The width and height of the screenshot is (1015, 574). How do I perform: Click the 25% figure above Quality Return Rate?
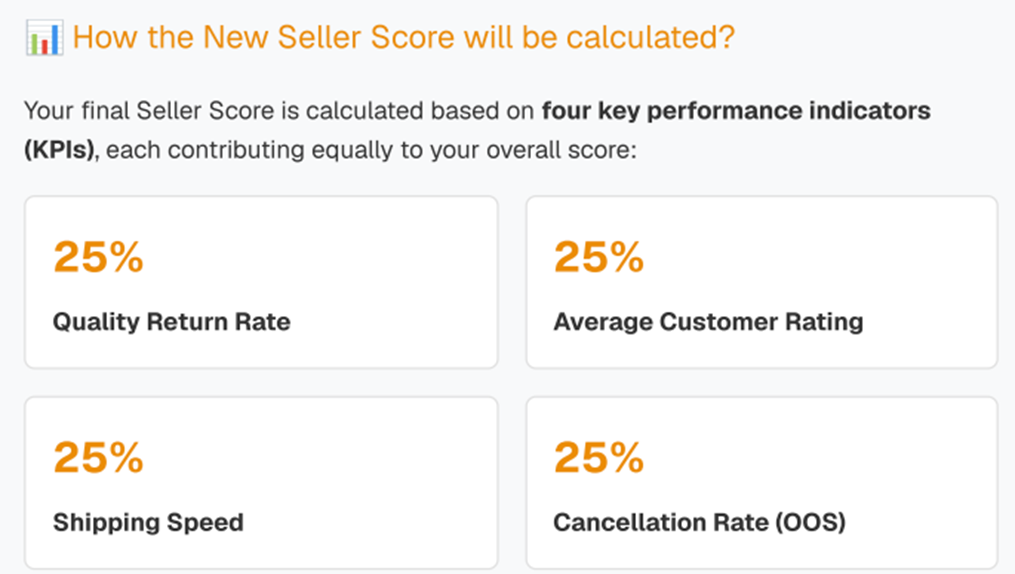point(98,257)
